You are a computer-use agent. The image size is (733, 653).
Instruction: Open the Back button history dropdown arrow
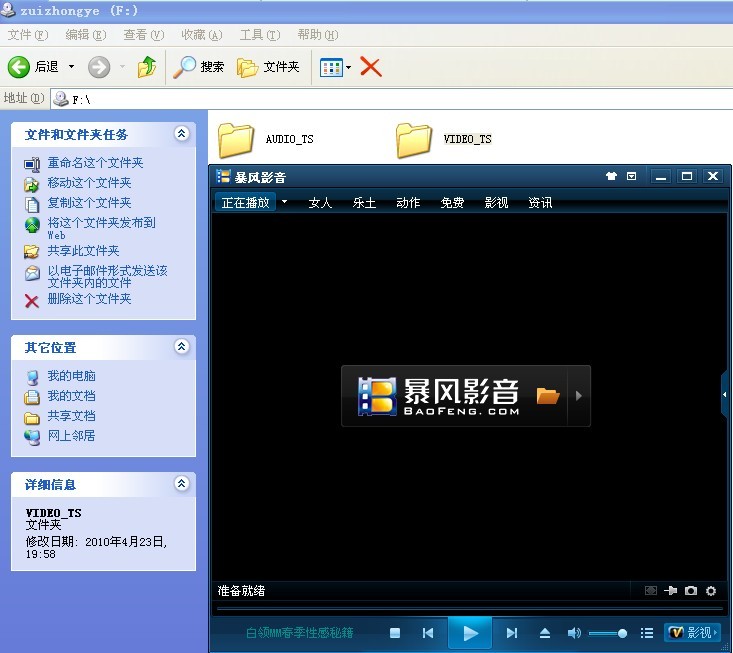(72, 67)
